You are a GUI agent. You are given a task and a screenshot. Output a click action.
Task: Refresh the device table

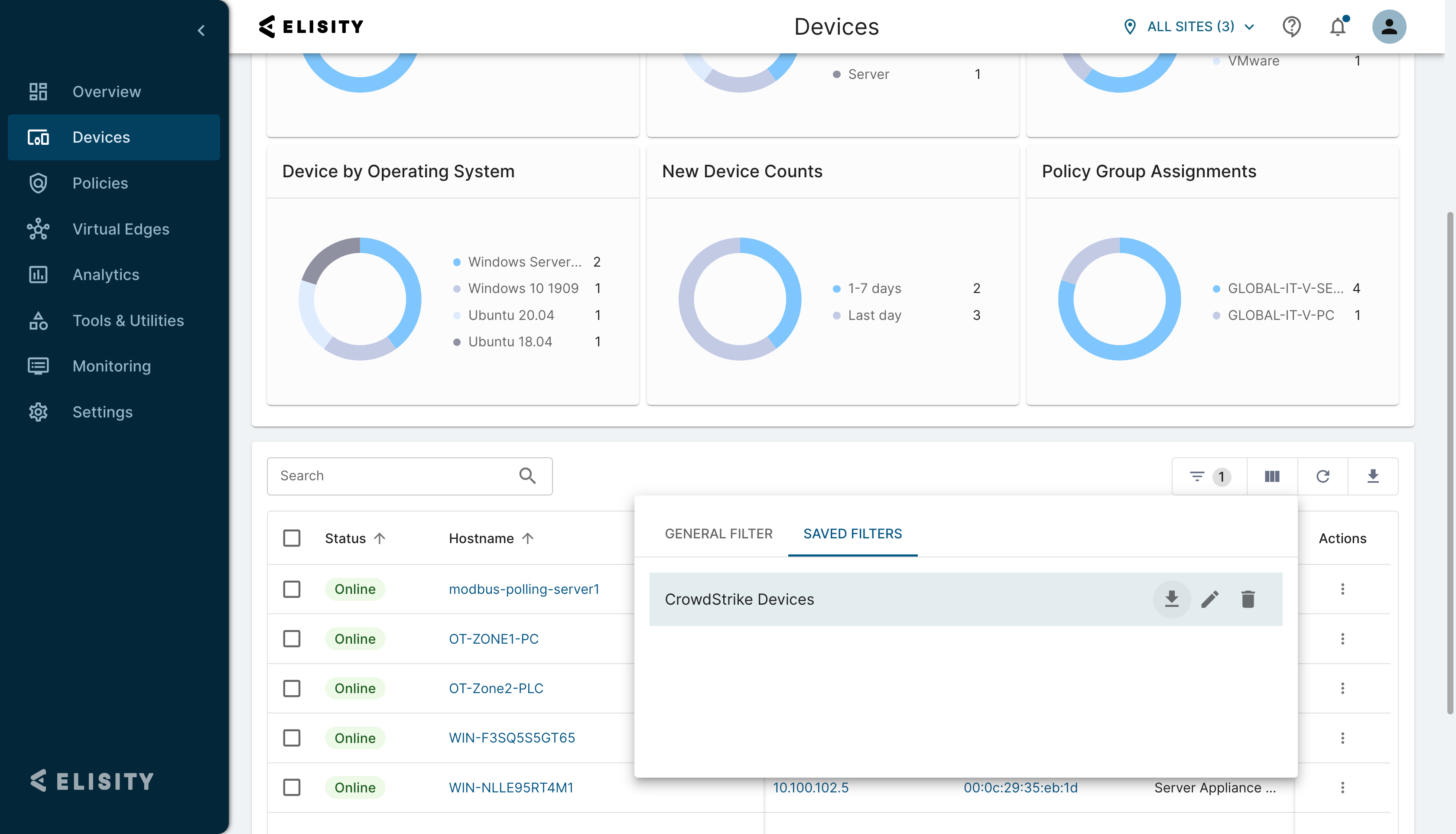click(1322, 476)
